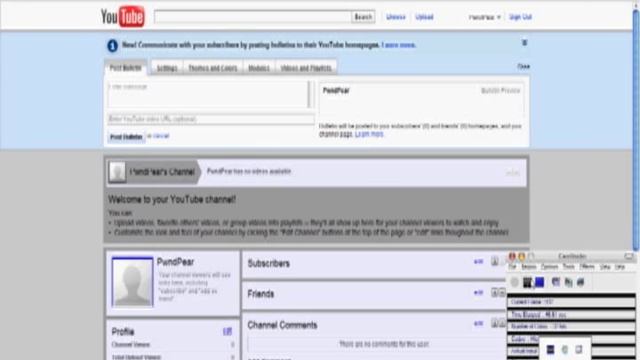Open the Effects menu in CamStudio
This screenshot has height=360, width=640.
(587, 267)
